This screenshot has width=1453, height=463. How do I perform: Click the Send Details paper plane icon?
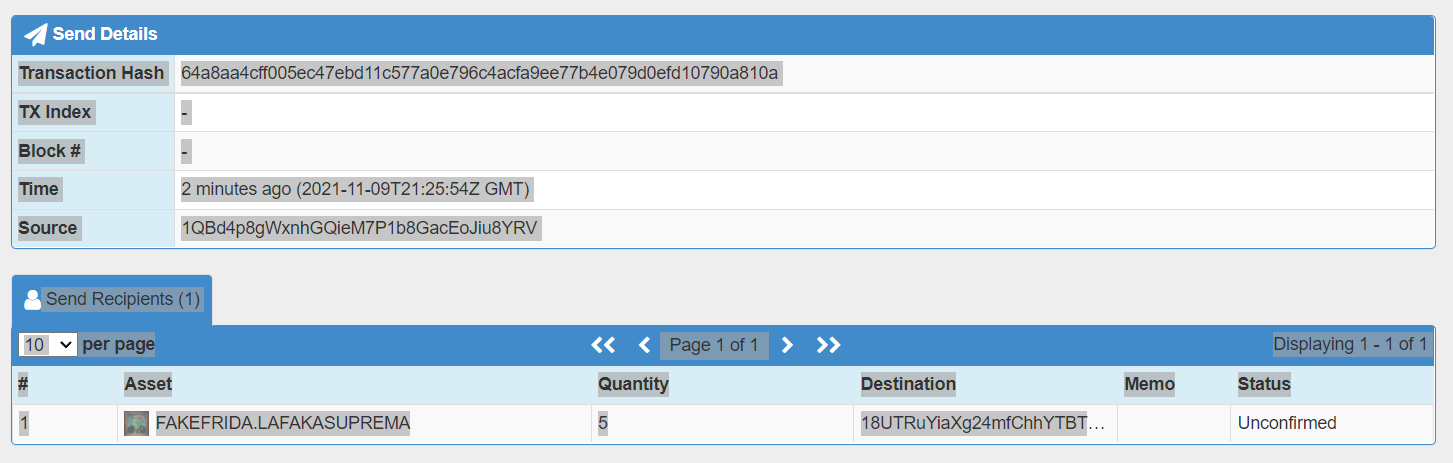tap(36, 34)
